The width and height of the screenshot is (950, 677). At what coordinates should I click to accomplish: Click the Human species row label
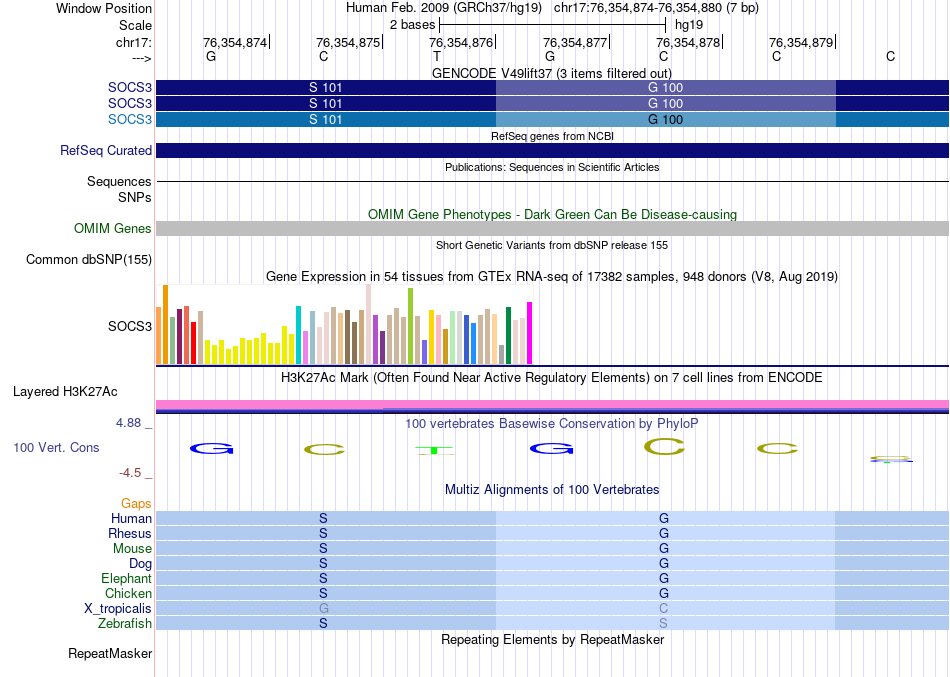pyautogui.click(x=131, y=519)
